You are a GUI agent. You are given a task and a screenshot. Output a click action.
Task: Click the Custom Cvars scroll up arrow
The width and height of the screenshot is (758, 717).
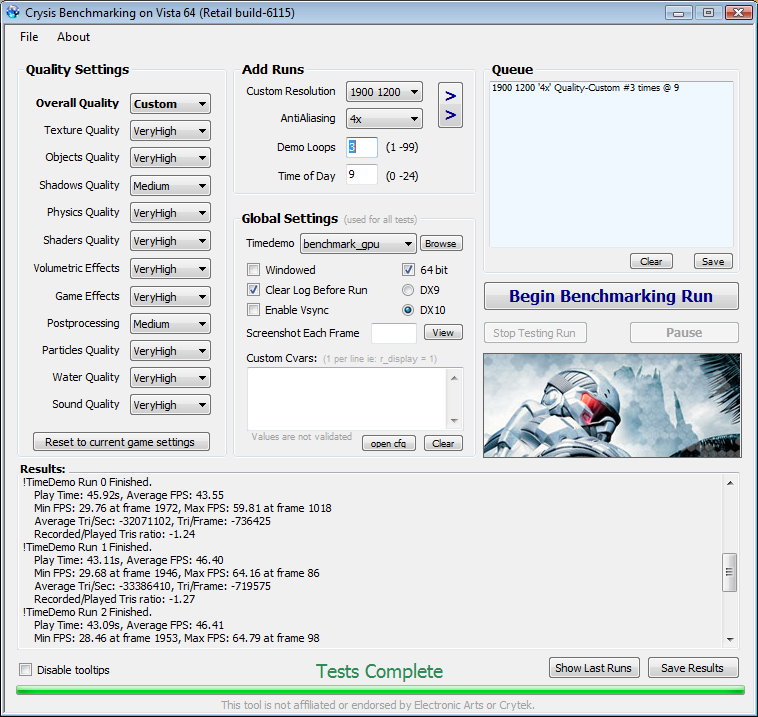[454, 378]
